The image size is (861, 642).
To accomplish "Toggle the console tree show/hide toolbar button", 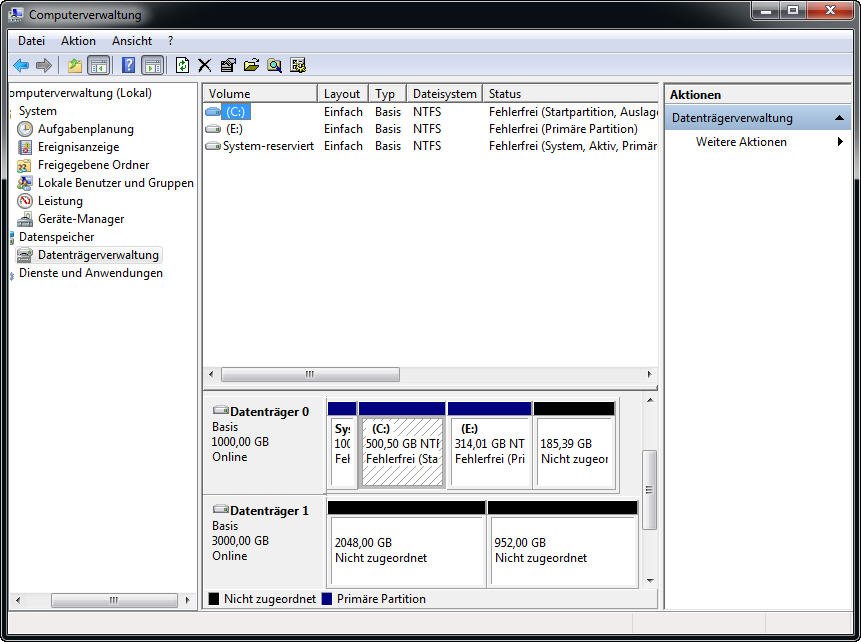I will [x=98, y=66].
